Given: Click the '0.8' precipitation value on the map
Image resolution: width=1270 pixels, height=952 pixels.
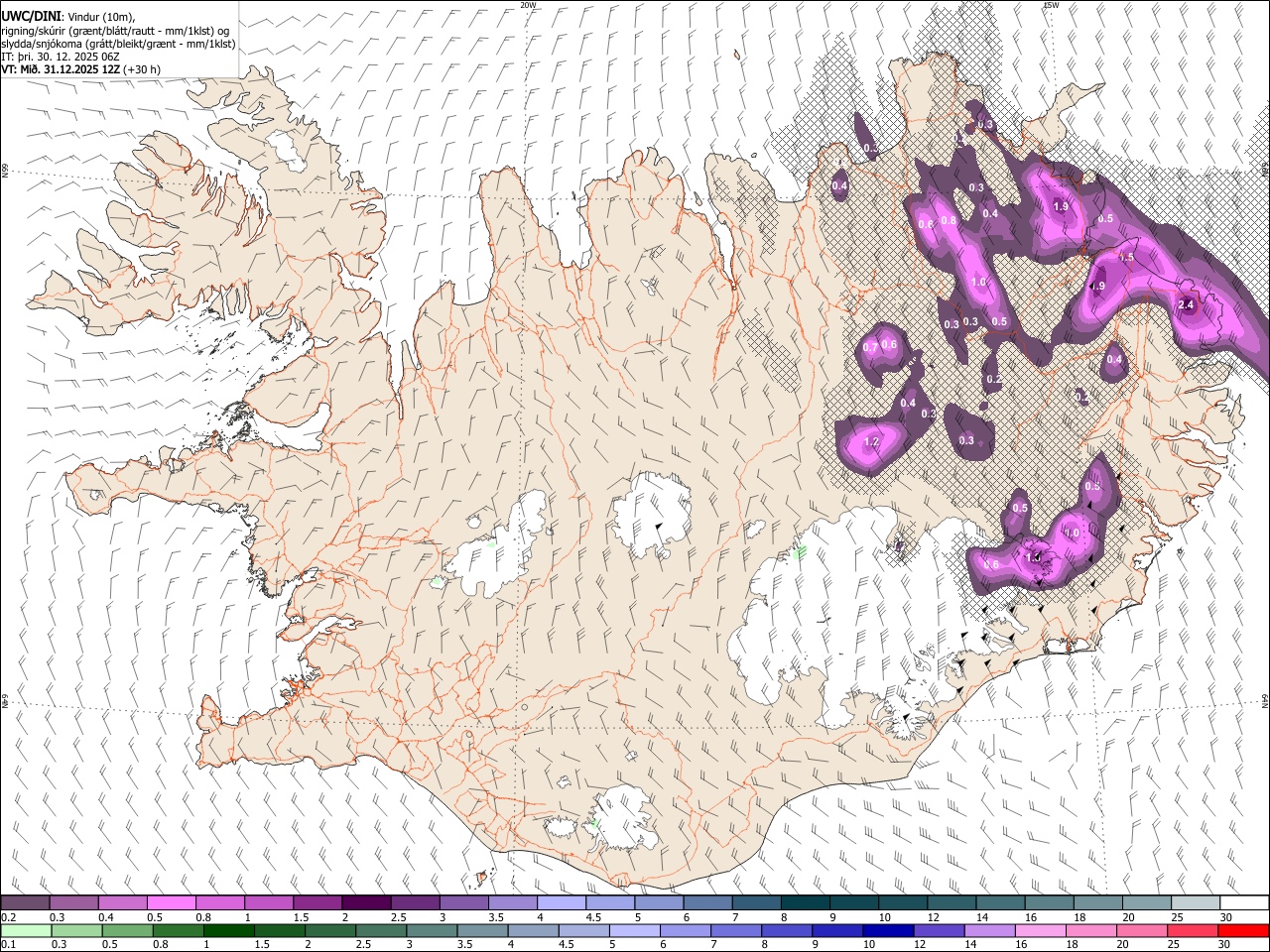Looking at the screenshot, I should coord(949,220).
